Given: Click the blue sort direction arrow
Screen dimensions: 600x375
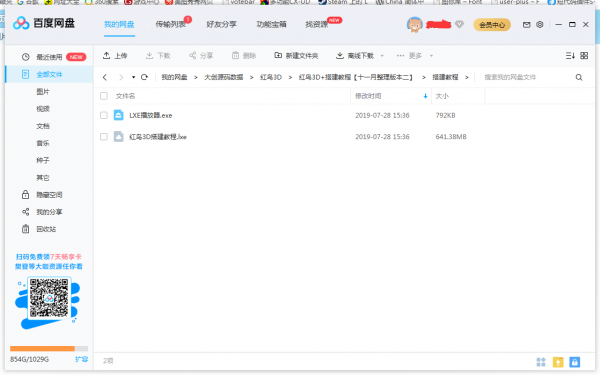Looking at the screenshot, I should click(x=426, y=96).
